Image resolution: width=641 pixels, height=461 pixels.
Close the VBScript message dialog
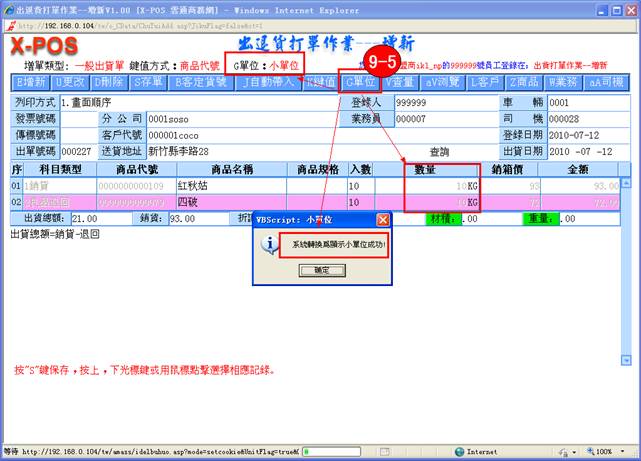(382, 219)
